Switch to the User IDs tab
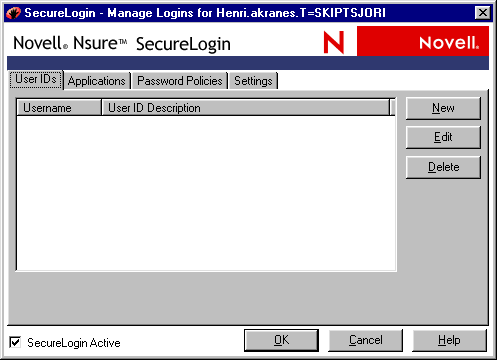Image resolution: width=497 pixels, height=360 pixels. [x=36, y=80]
